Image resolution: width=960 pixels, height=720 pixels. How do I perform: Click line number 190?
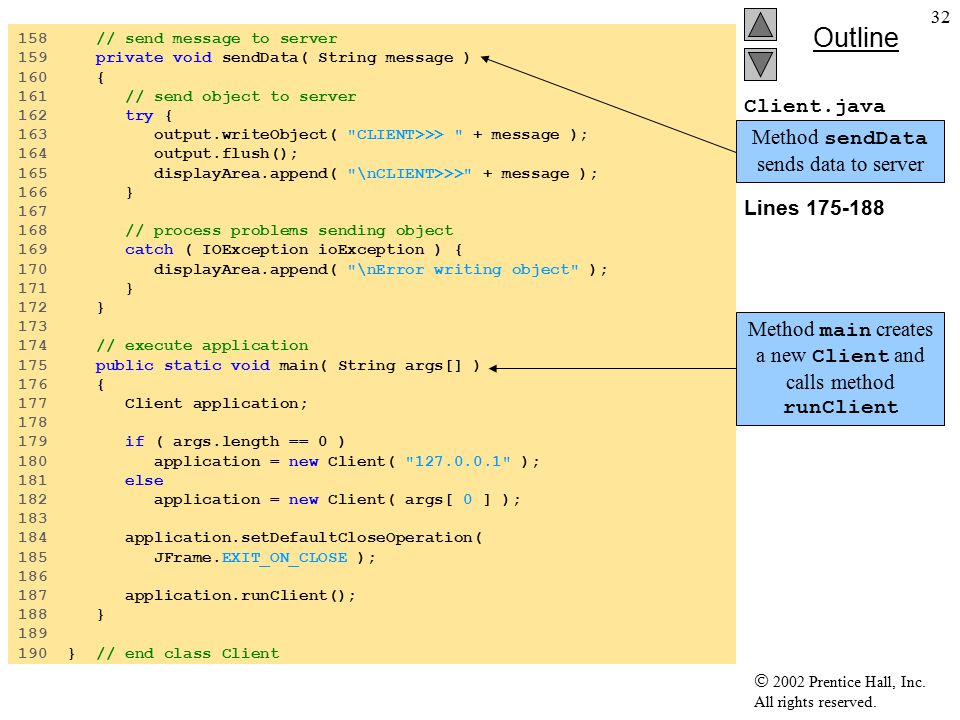(x=32, y=653)
